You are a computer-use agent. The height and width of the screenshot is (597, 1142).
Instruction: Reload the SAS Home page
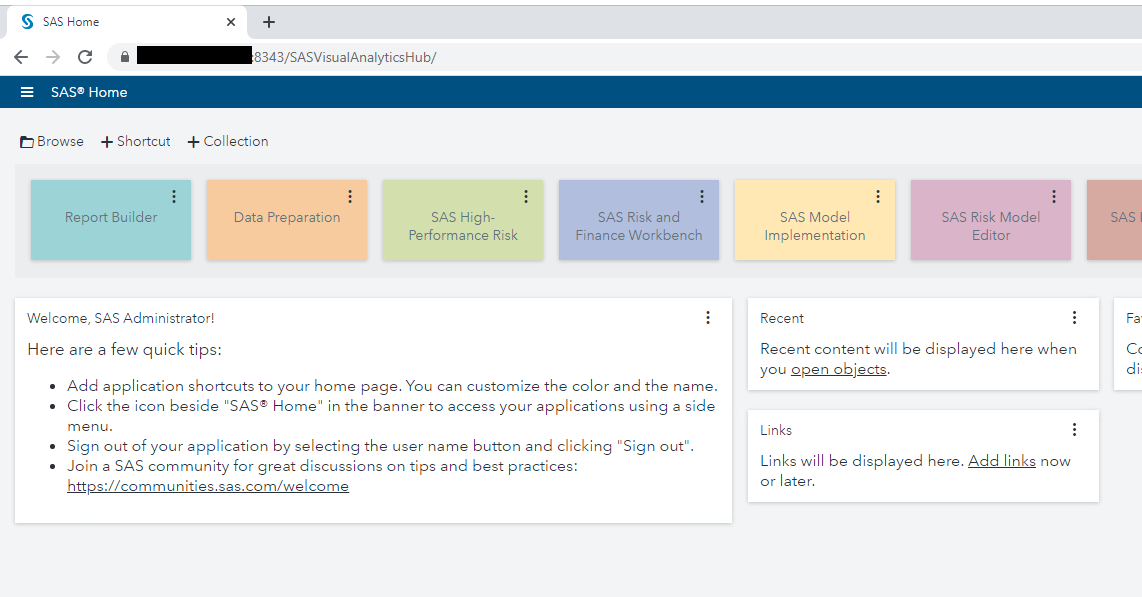[x=85, y=57]
